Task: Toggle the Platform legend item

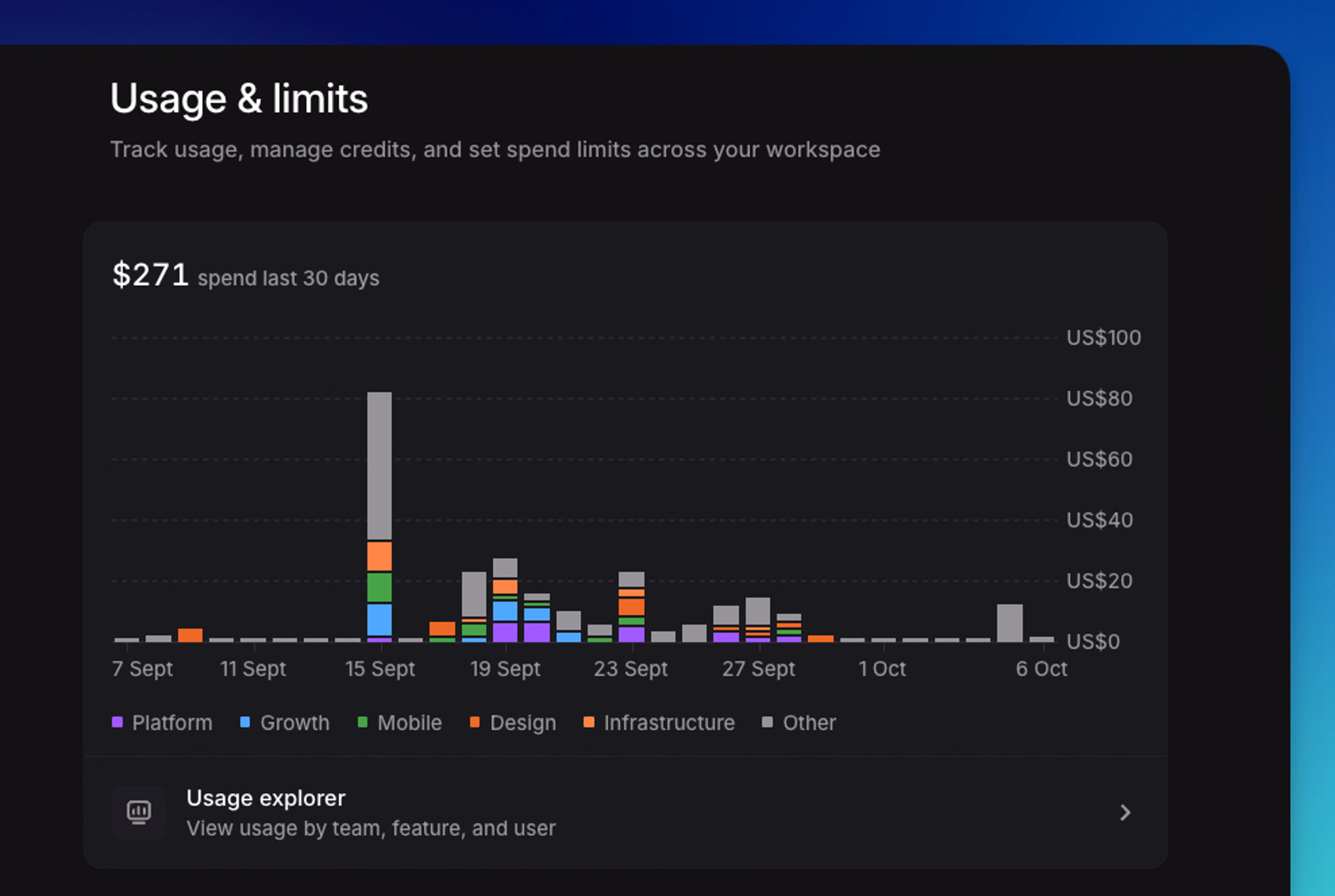Action: (162, 723)
